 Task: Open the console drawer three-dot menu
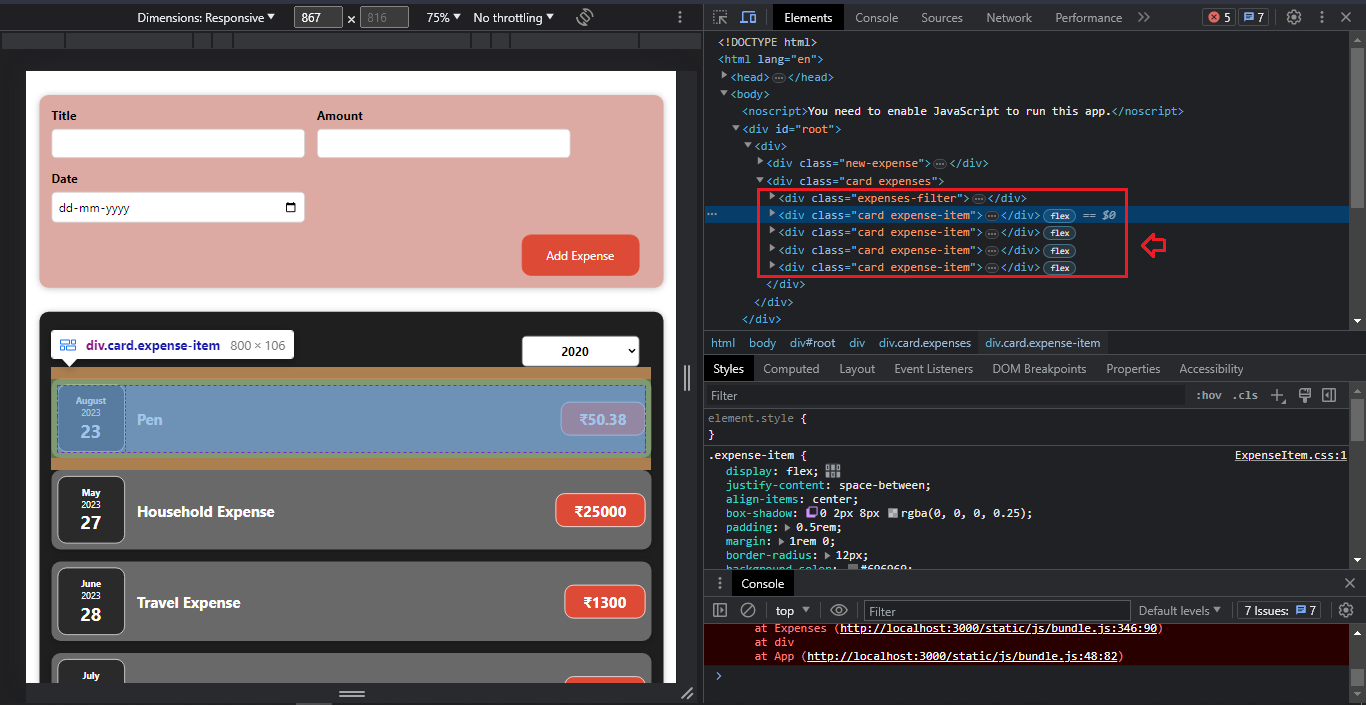coord(719,583)
